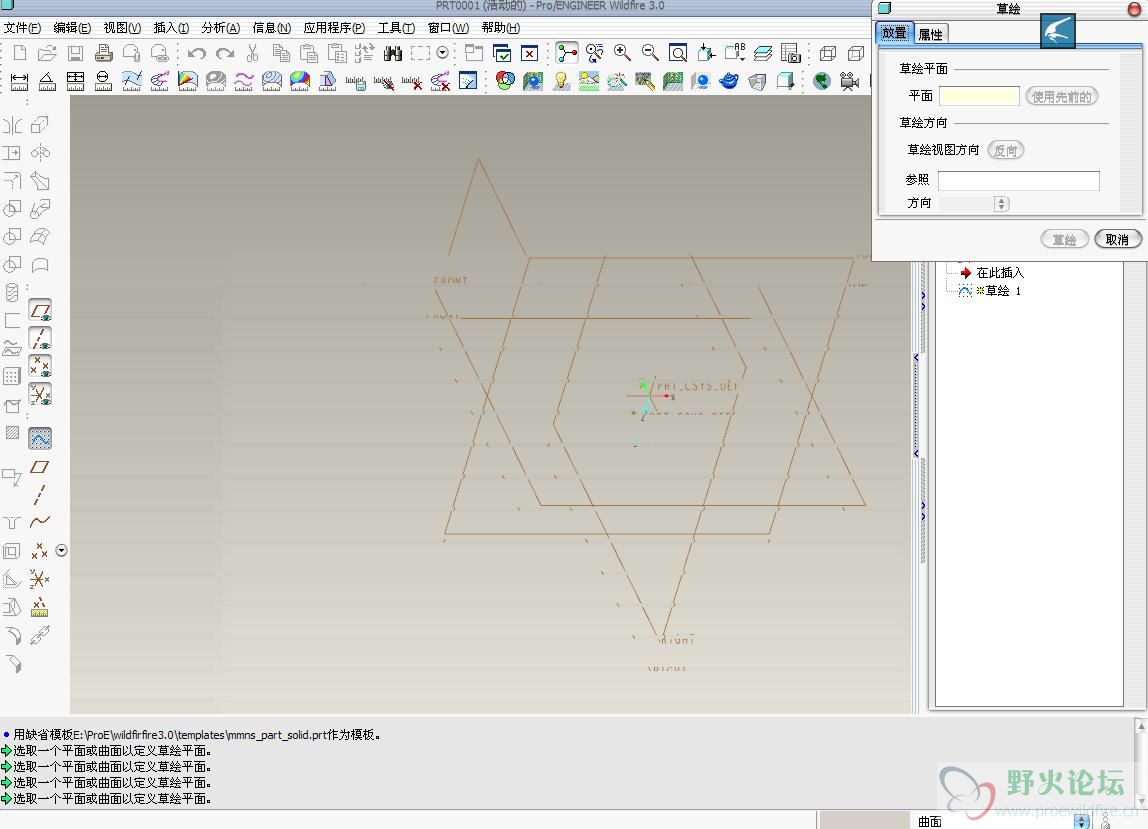The width and height of the screenshot is (1148, 829).
Task: Click the print icon
Action: click(104, 53)
